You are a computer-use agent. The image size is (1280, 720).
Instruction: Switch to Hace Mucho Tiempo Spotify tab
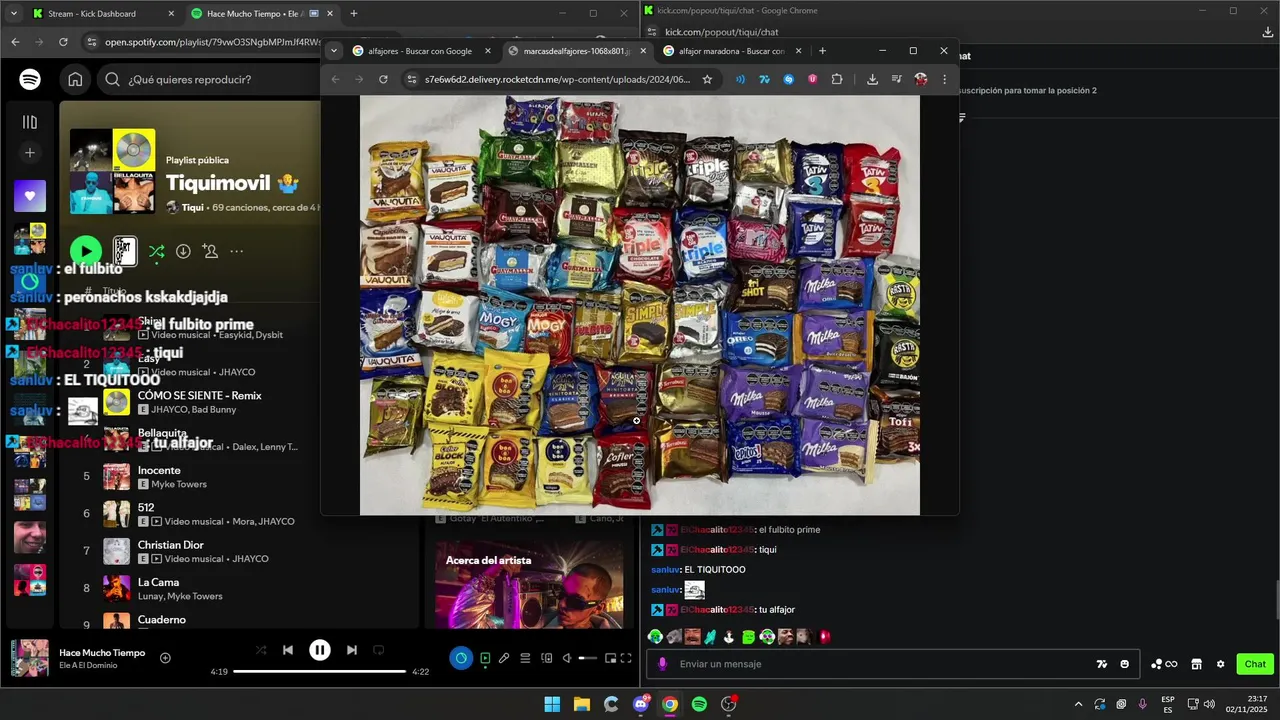coord(262,14)
